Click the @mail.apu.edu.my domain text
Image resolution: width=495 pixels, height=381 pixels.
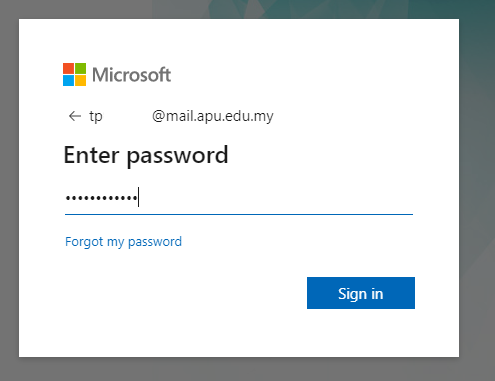click(213, 116)
